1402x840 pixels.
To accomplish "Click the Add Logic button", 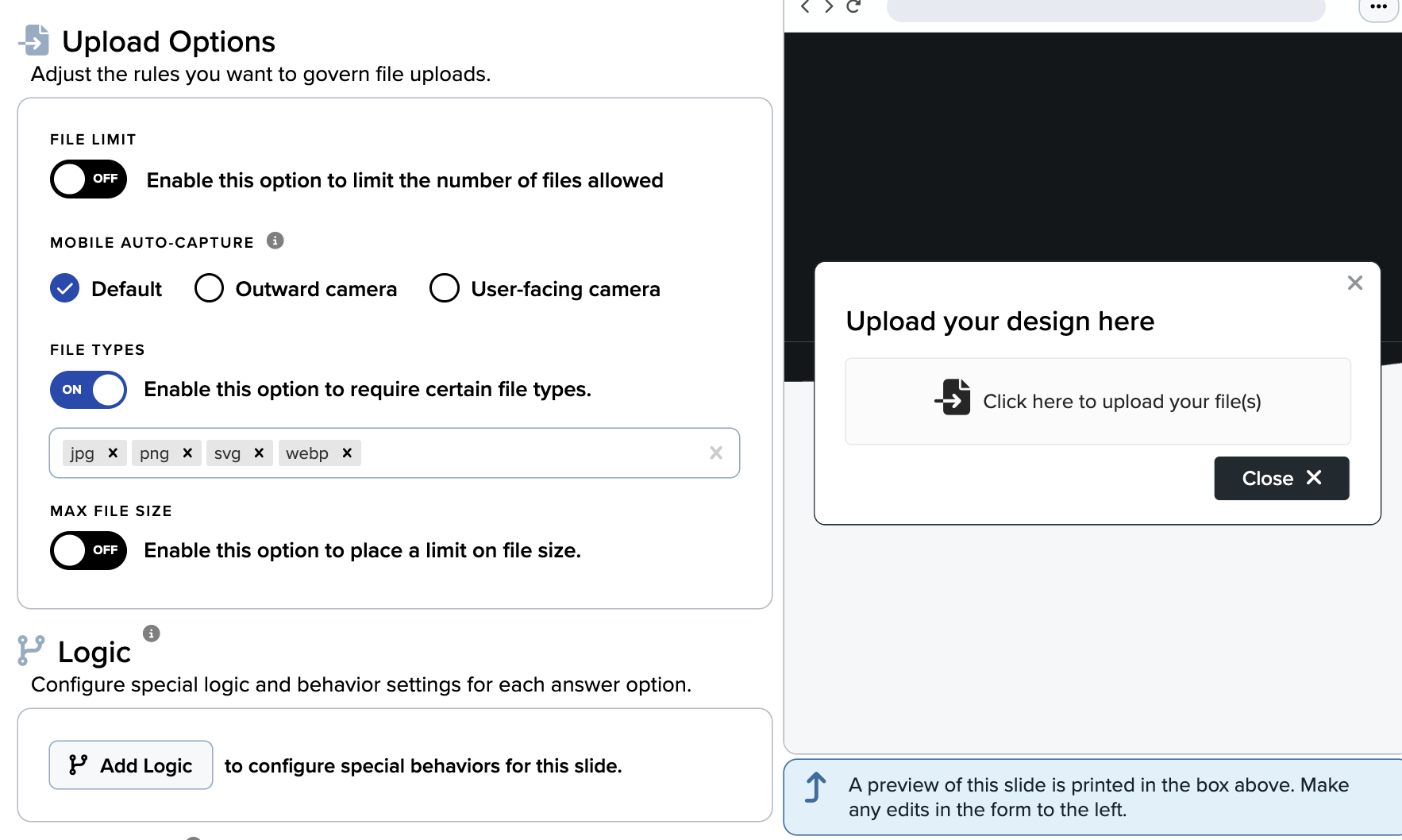I will pos(131,765).
